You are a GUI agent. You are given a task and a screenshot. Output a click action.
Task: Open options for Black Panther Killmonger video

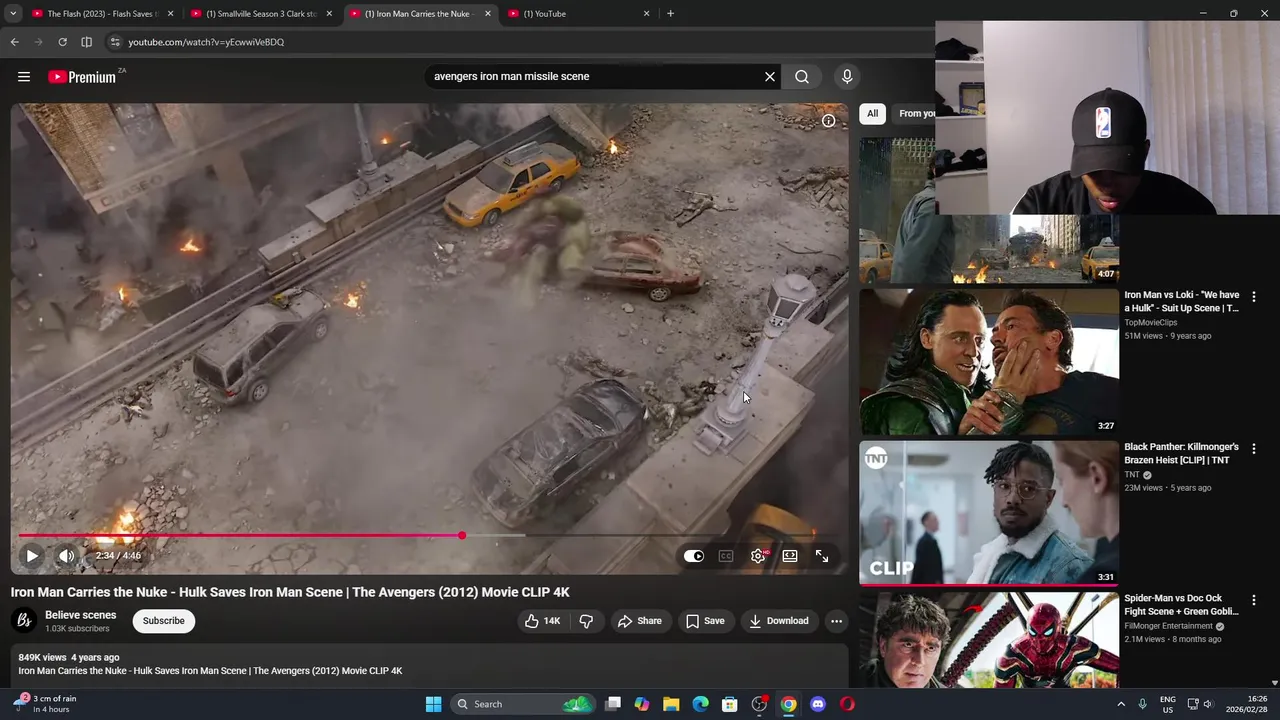[x=1254, y=449]
